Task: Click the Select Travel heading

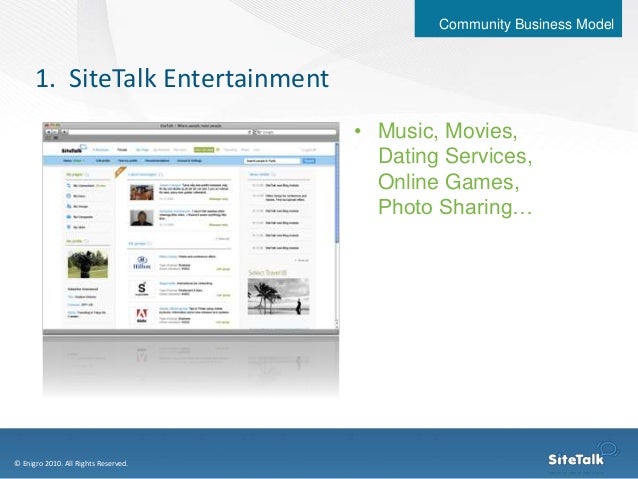Action: tap(267, 272)
